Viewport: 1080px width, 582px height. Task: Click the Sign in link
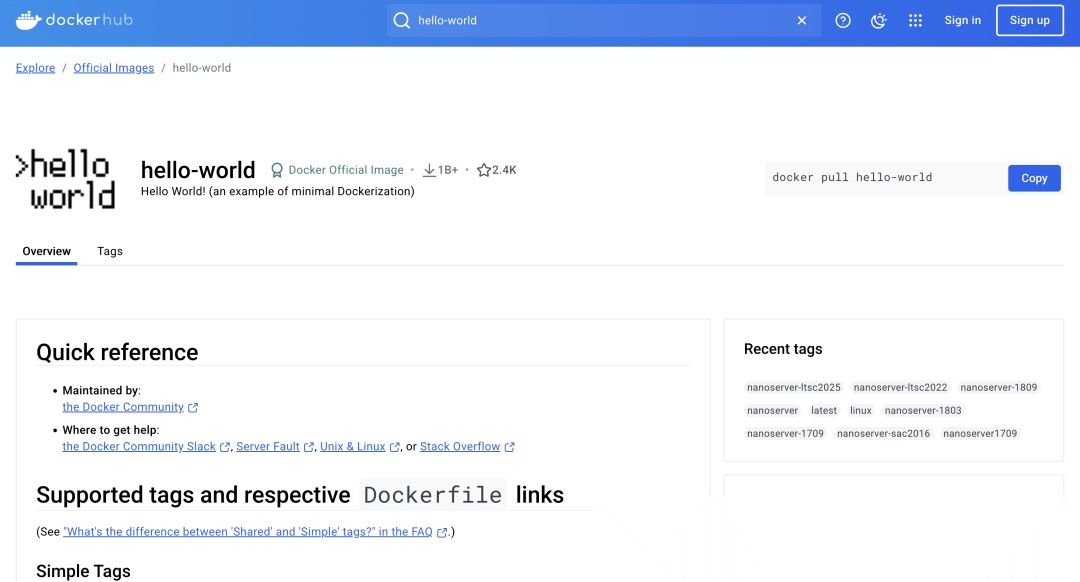[x=962, y=21]
